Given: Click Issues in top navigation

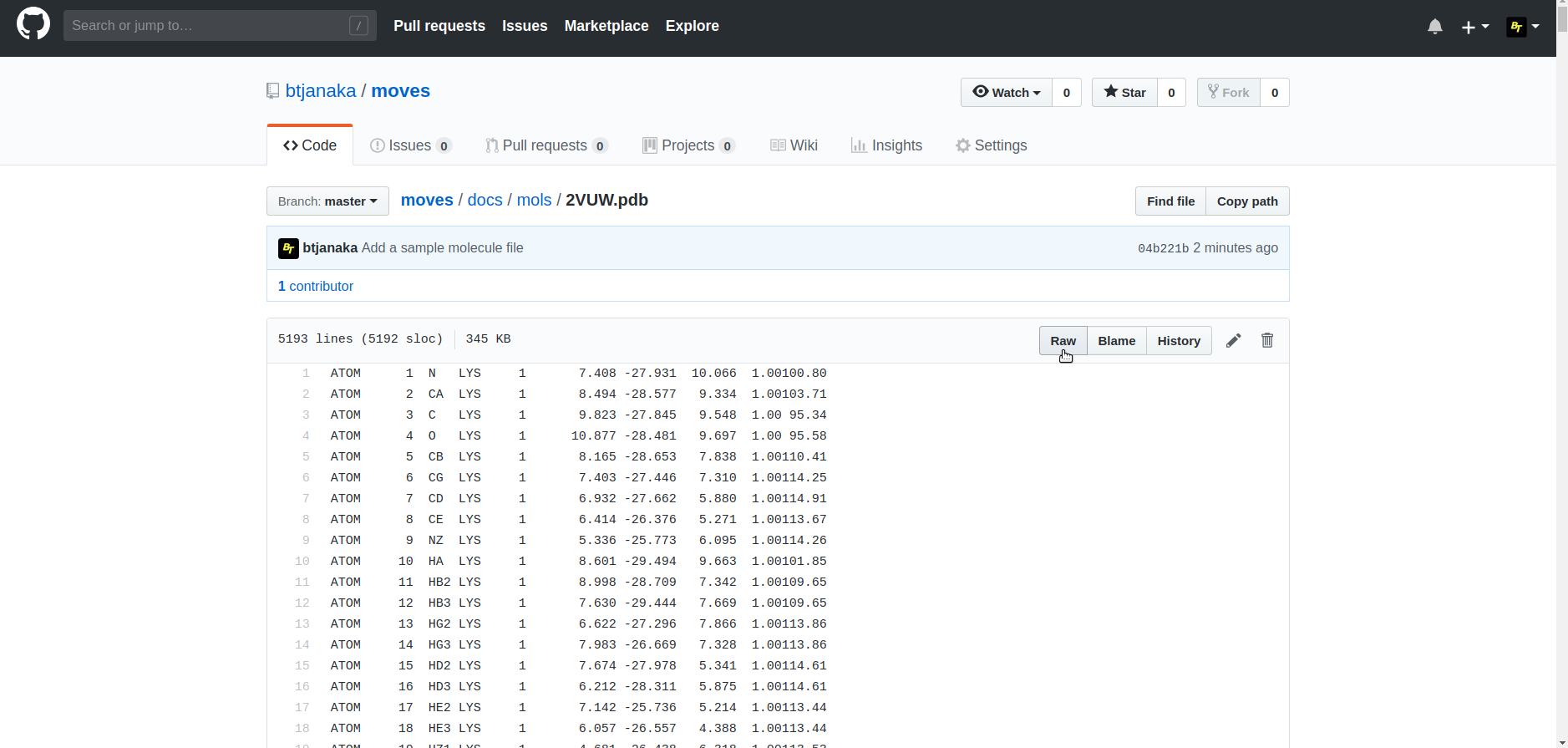Looking at the screenshot, I should (525, 26).
